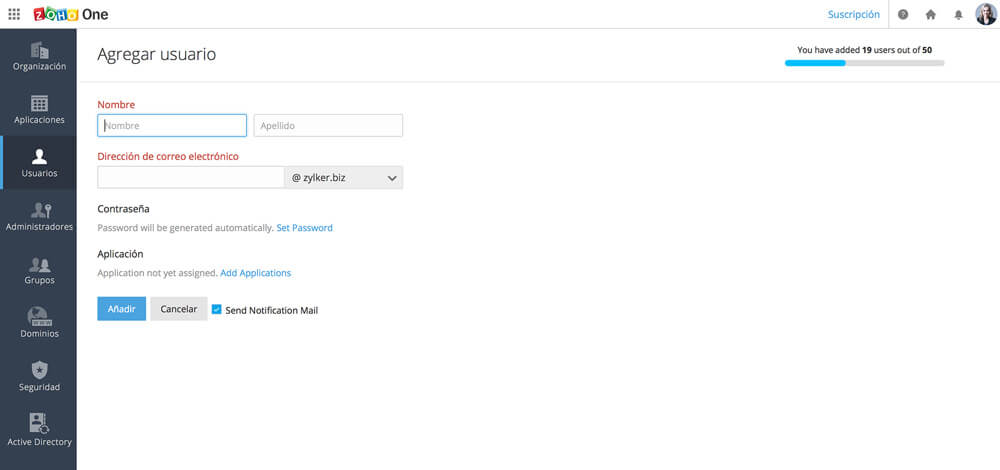The image size is (1000, 470).
Task: Click the Set Password link
Action: [x=304, y=228]
